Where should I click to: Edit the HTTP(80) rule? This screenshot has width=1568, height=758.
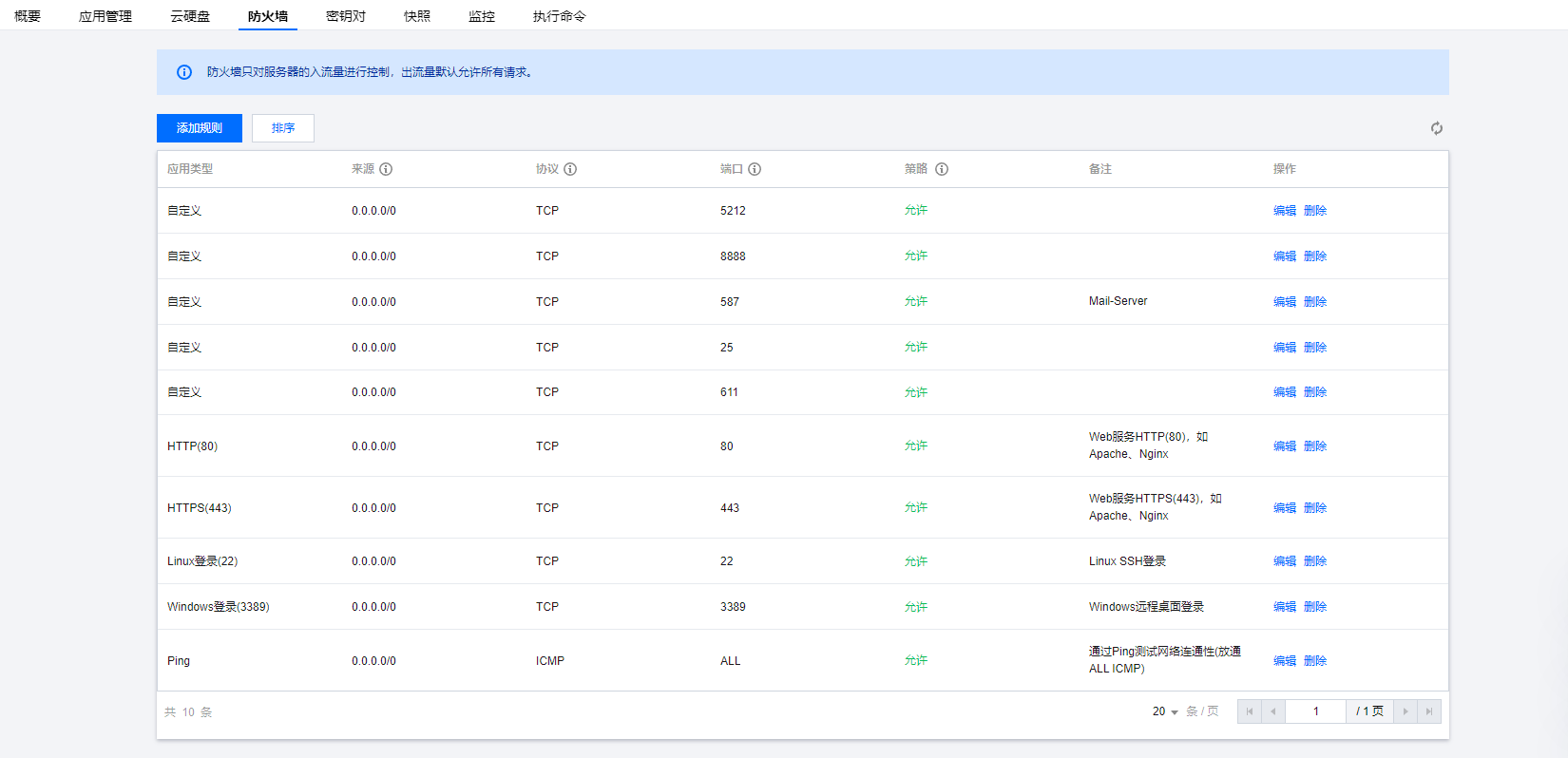pos(1285,446)
